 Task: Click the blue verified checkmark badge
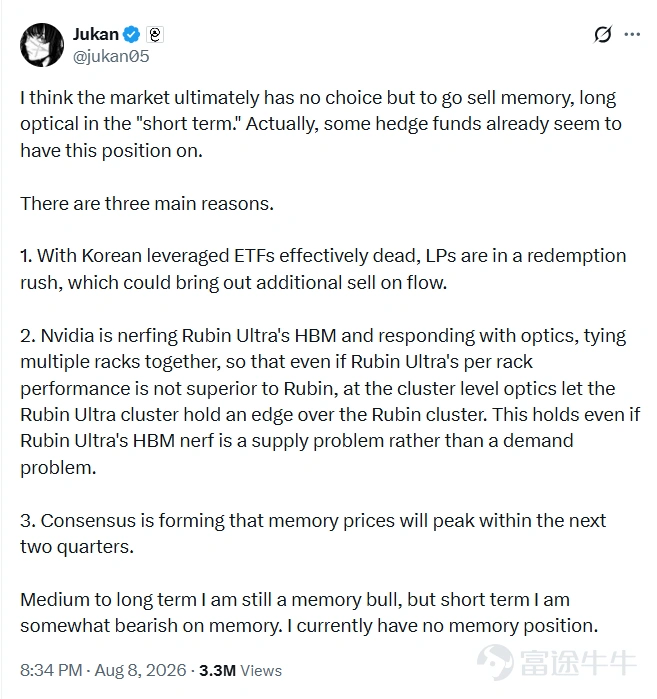tap(131, 34)
